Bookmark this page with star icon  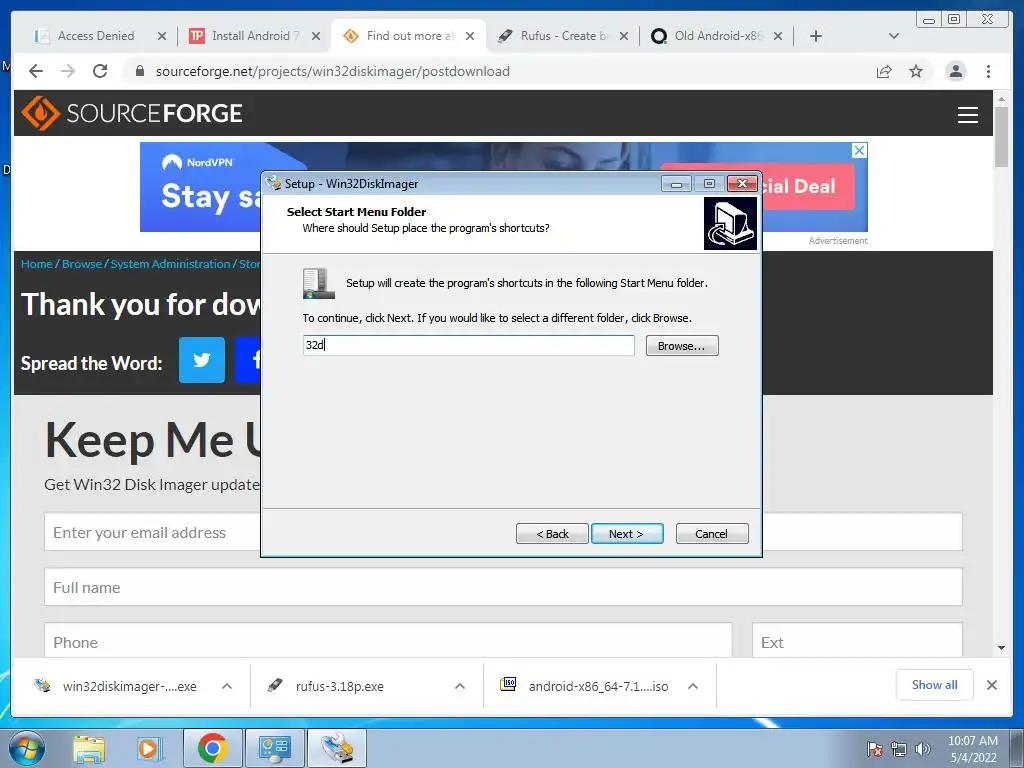(916, 71)
